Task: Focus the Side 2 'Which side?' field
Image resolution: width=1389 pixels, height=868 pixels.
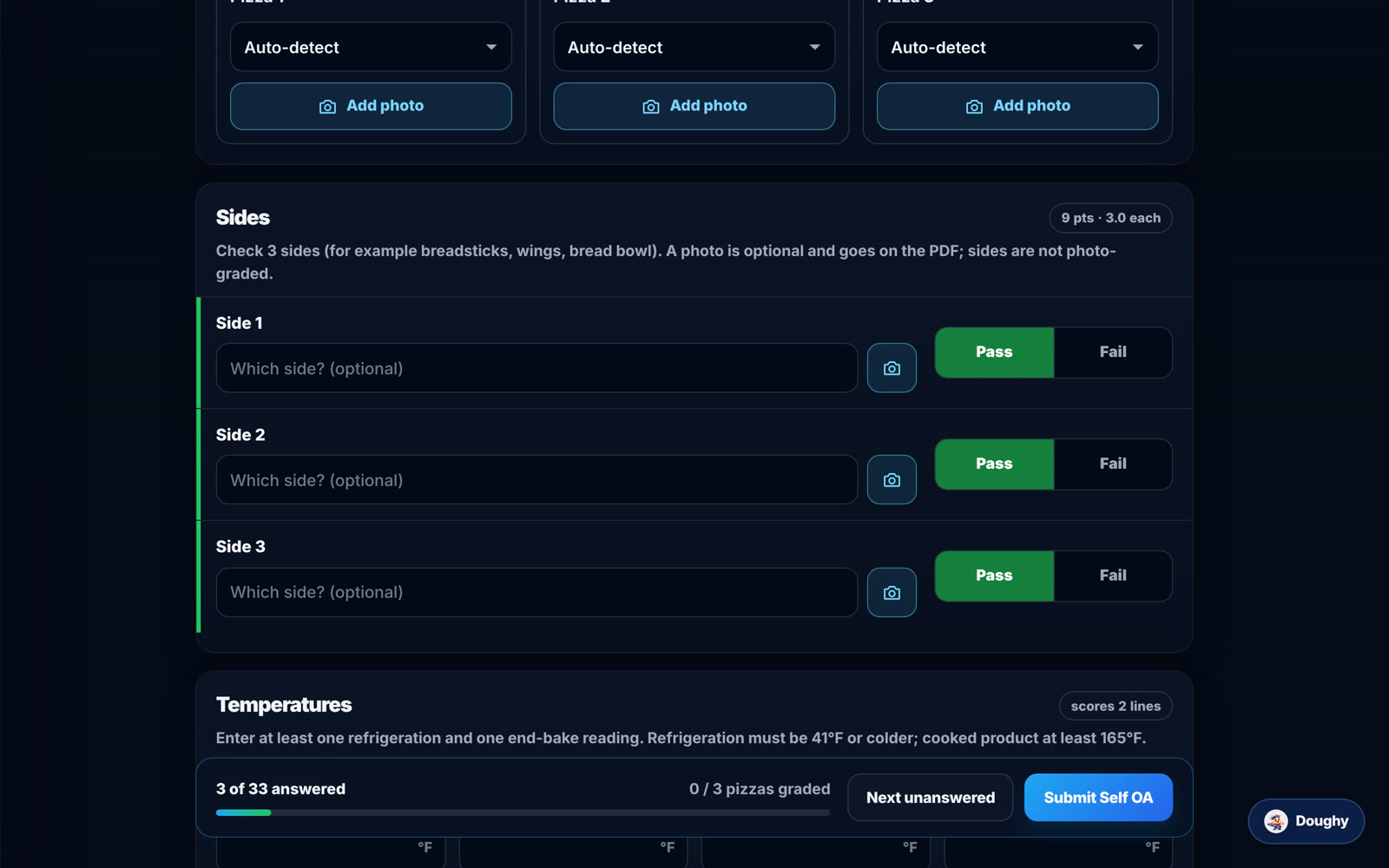Action: [537, 480]
